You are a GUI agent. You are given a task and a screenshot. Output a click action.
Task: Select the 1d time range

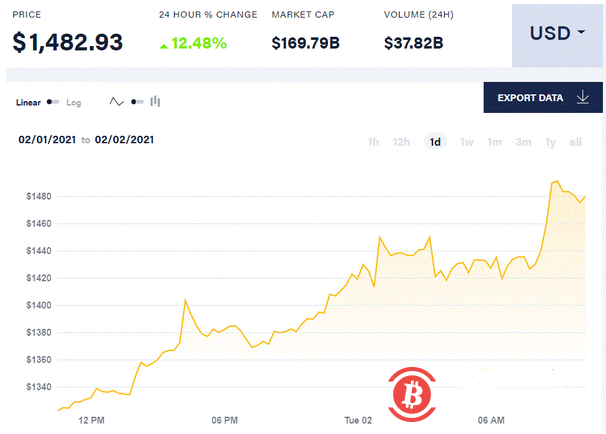435,142
